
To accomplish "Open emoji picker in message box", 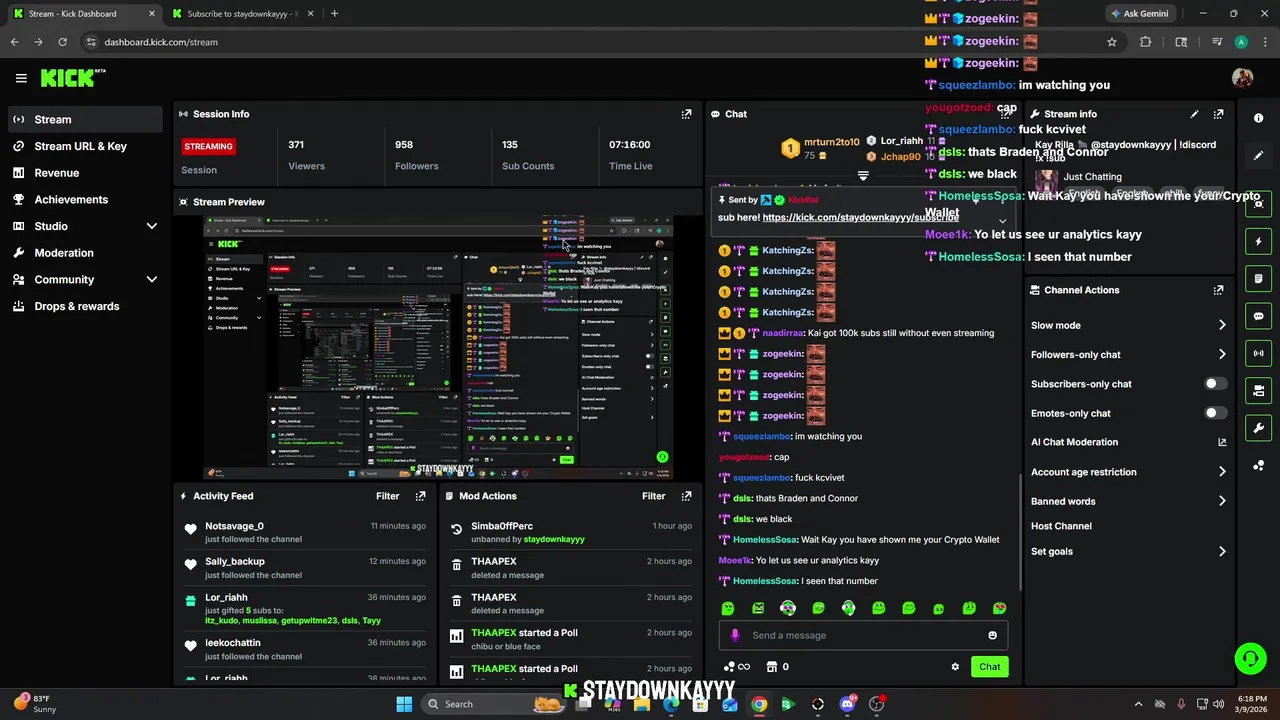I will (992, 635).
